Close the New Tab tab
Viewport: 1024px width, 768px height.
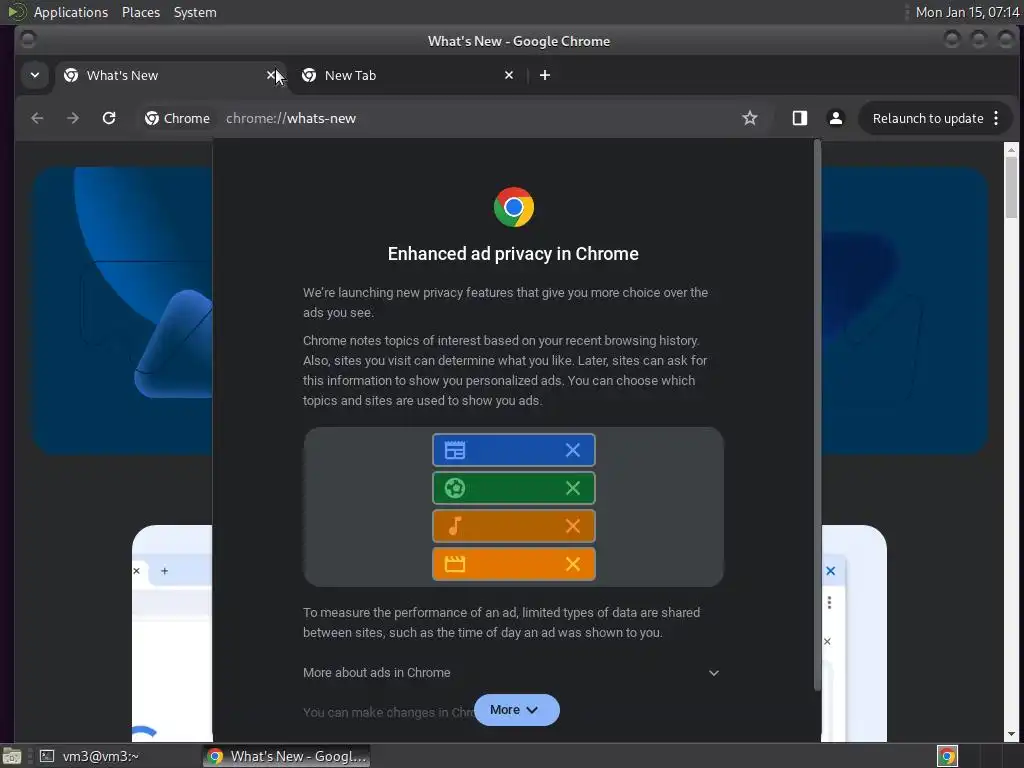509,75
